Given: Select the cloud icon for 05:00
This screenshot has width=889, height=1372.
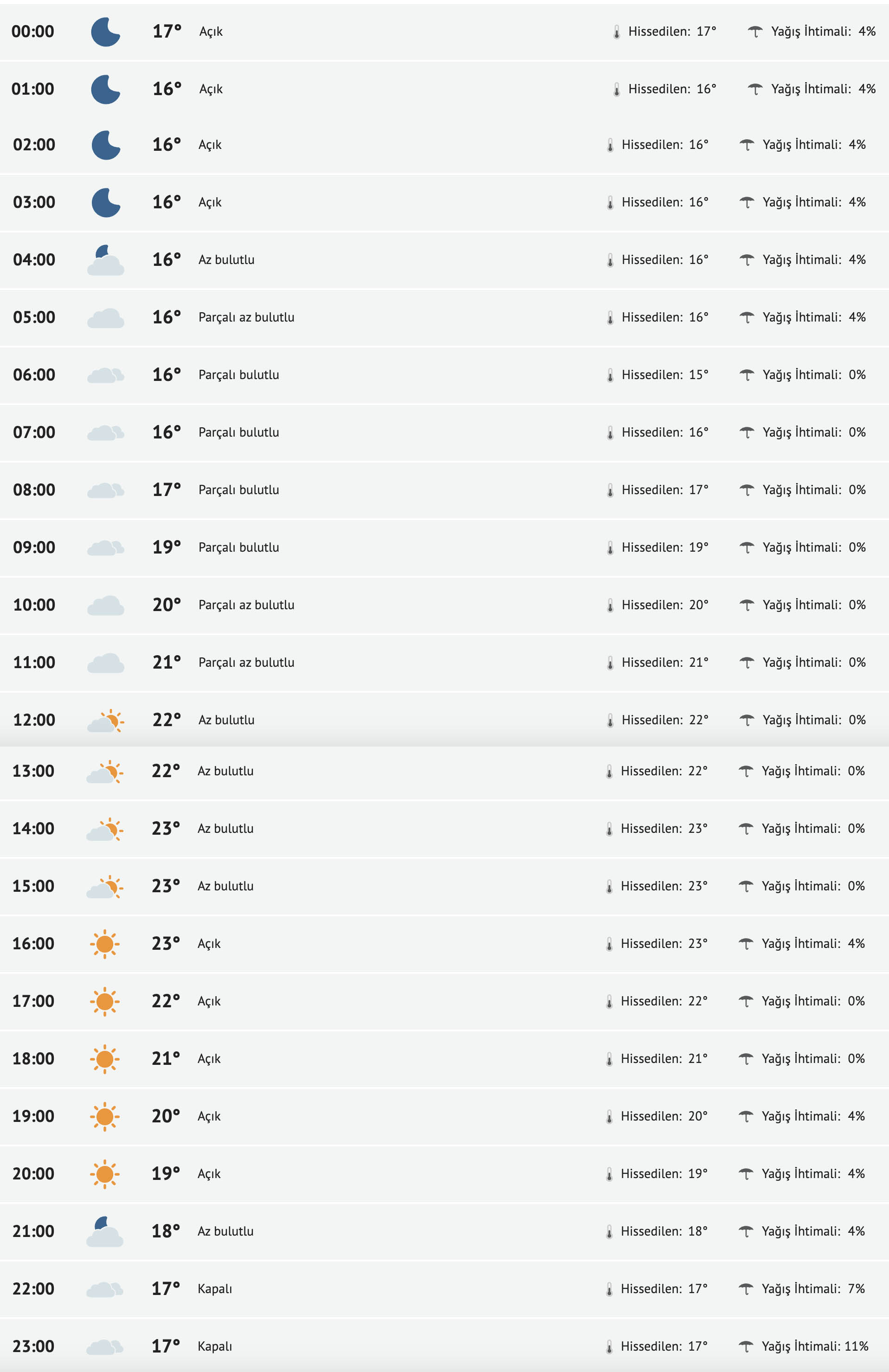Looking at the screenshot, I should pos(105,318).
